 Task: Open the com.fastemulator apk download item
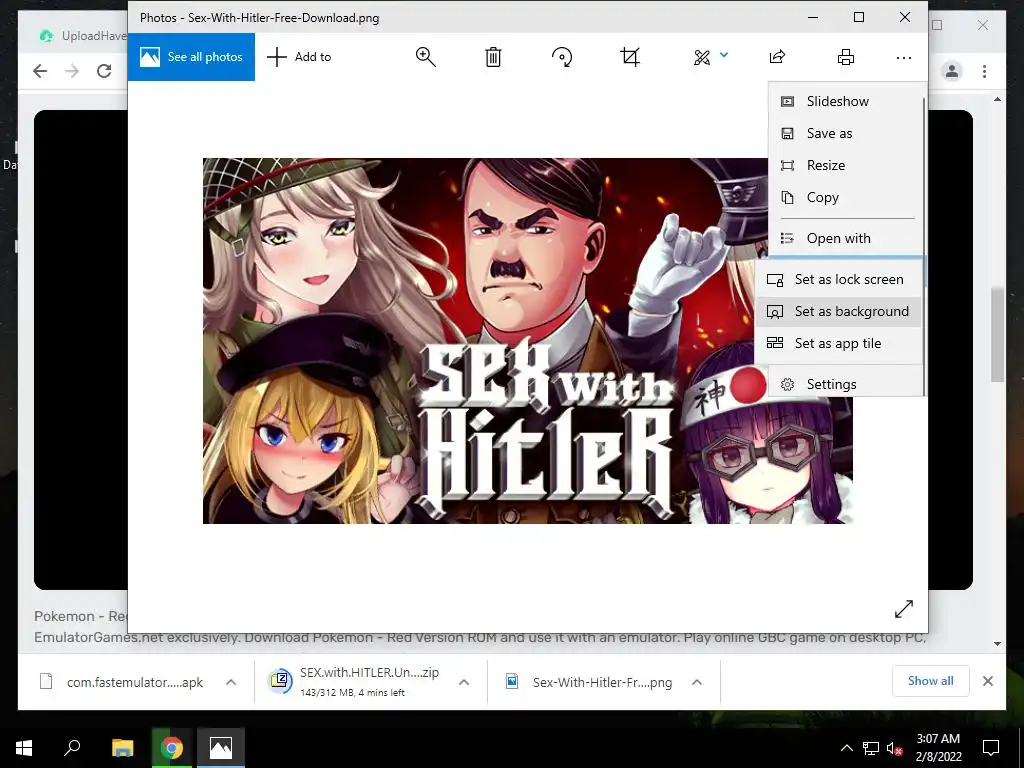pos(135,682)
